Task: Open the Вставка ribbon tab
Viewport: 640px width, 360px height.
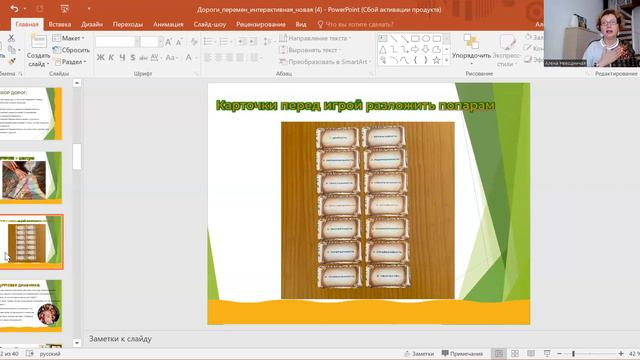Action: pyautogui.click(x=60, y=24)
